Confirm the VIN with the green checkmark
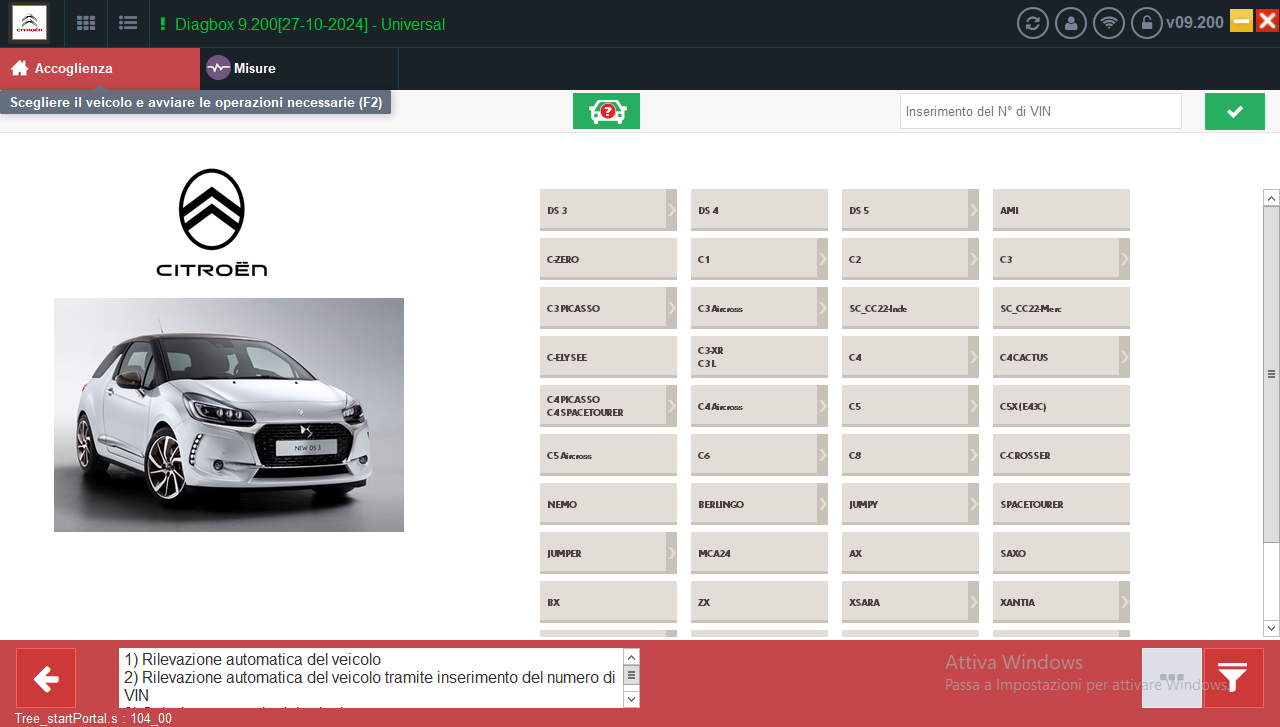The image size is (1280, 727). [x=1235, y=111]
